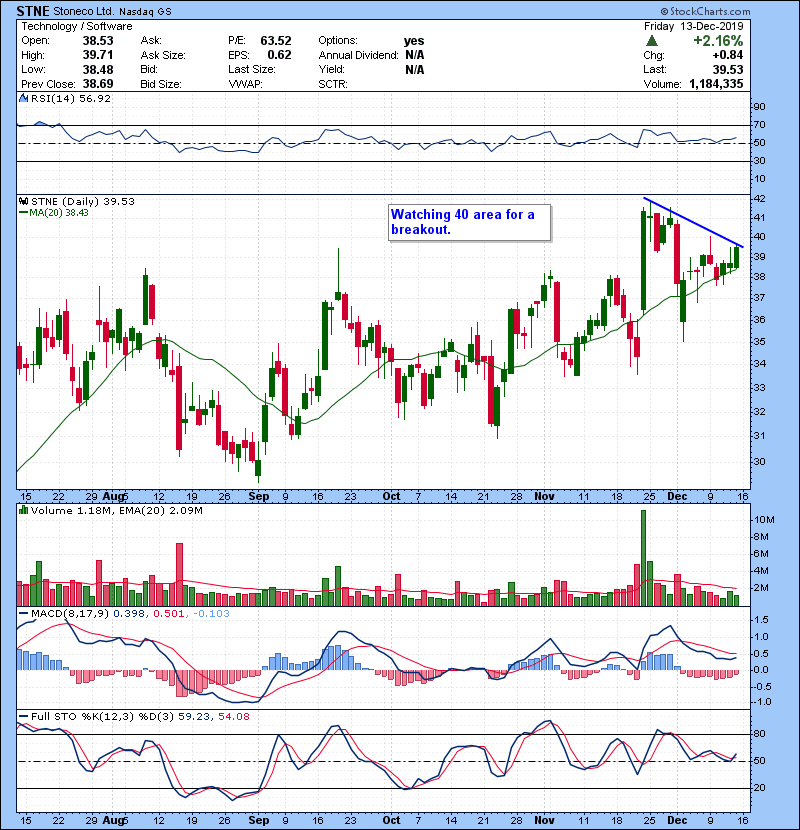
Task: Click the 30 price axis label
Action: click(x=759, y=462)
